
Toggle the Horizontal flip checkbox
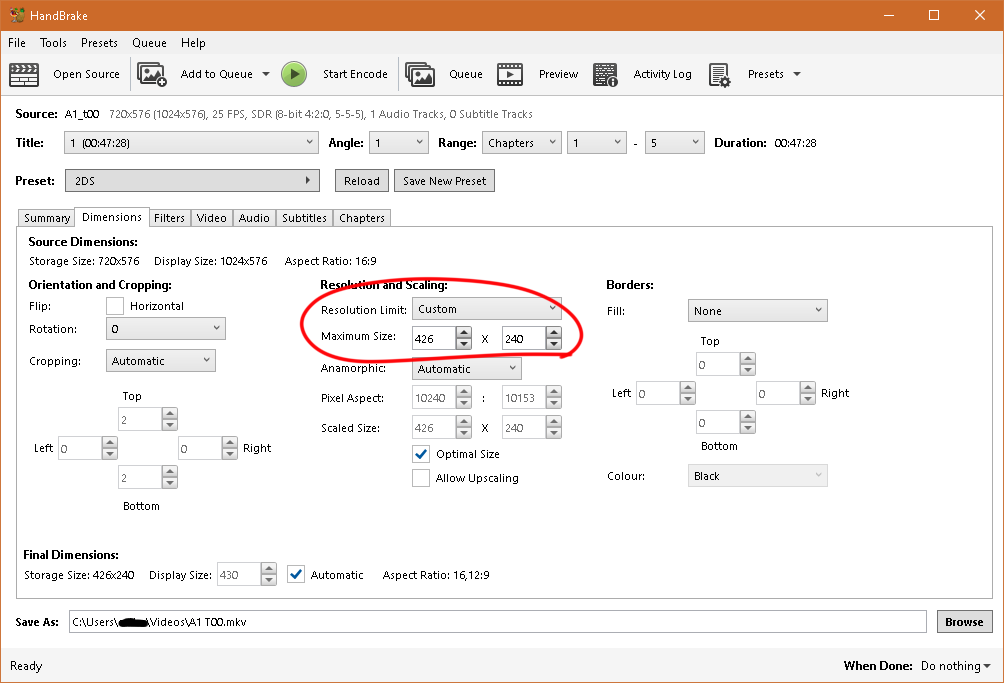point(115,306)
